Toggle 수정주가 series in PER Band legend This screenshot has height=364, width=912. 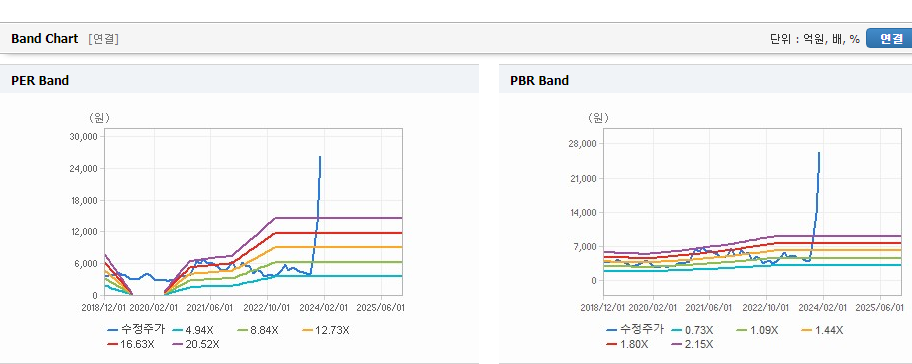coord(136,330)
